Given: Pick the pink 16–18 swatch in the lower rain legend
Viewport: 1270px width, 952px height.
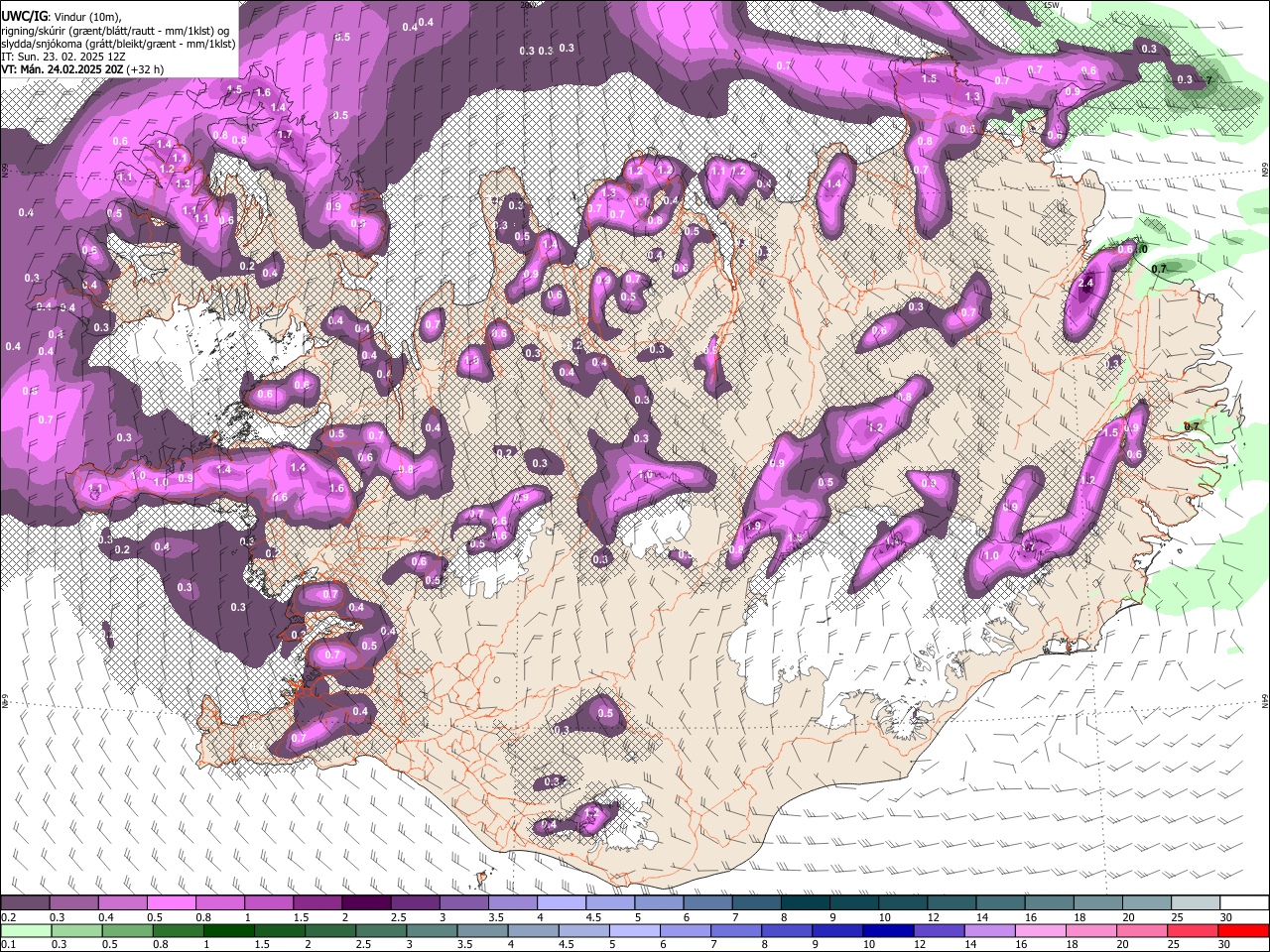Looking at the screenshot, I should click(1040, 930).
